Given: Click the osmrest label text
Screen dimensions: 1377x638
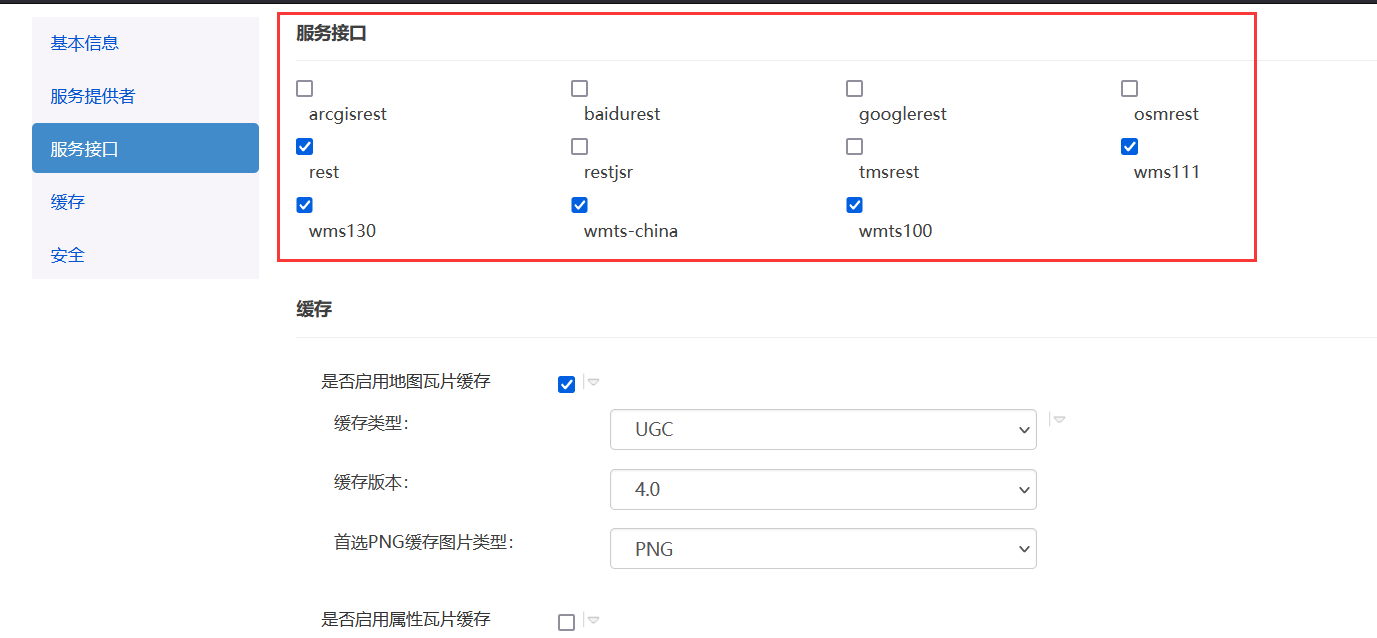Looking at the screenshot, I should pos(1166,114).
